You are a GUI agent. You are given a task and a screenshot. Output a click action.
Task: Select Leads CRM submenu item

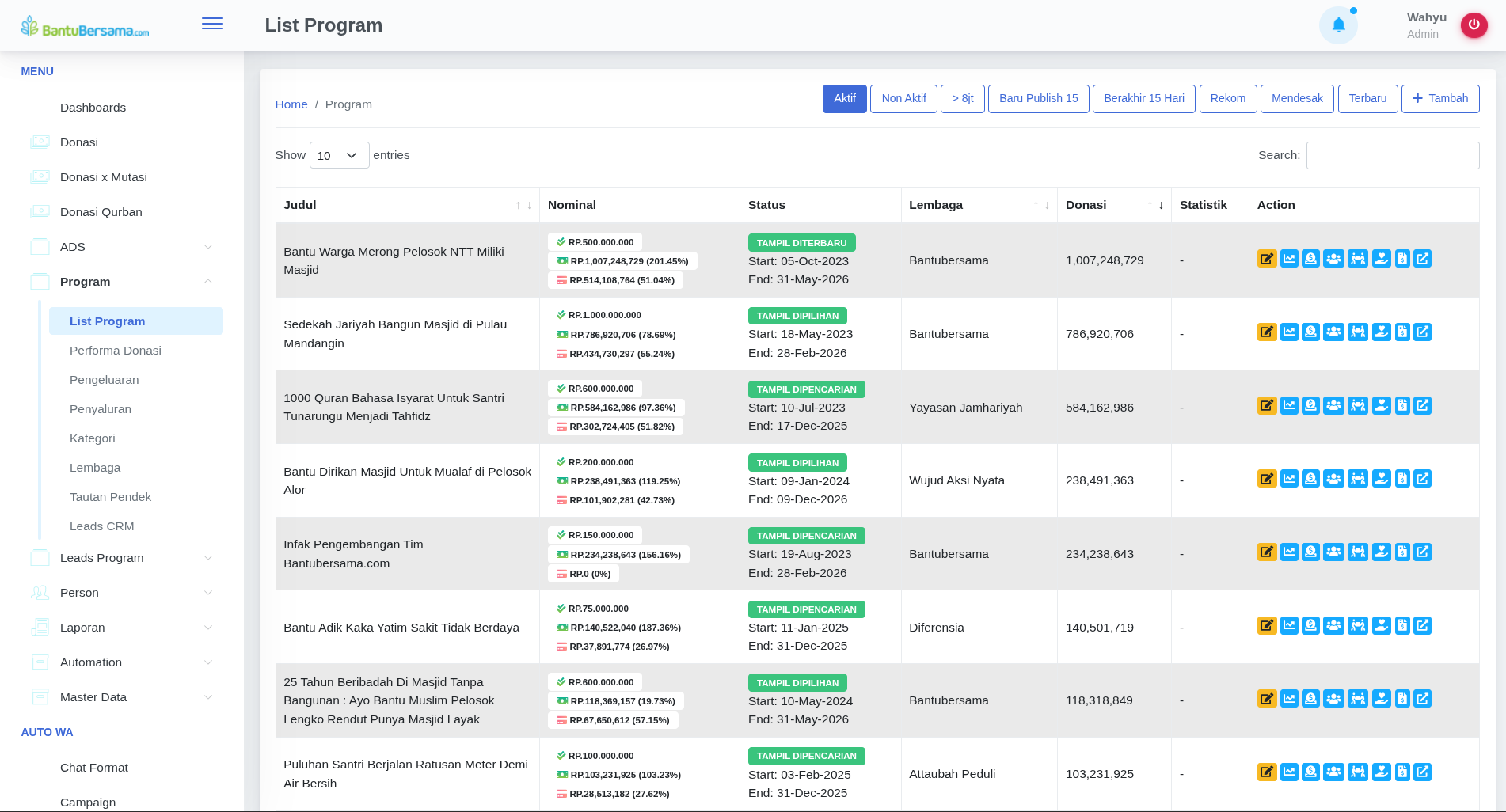click(102, 526)
